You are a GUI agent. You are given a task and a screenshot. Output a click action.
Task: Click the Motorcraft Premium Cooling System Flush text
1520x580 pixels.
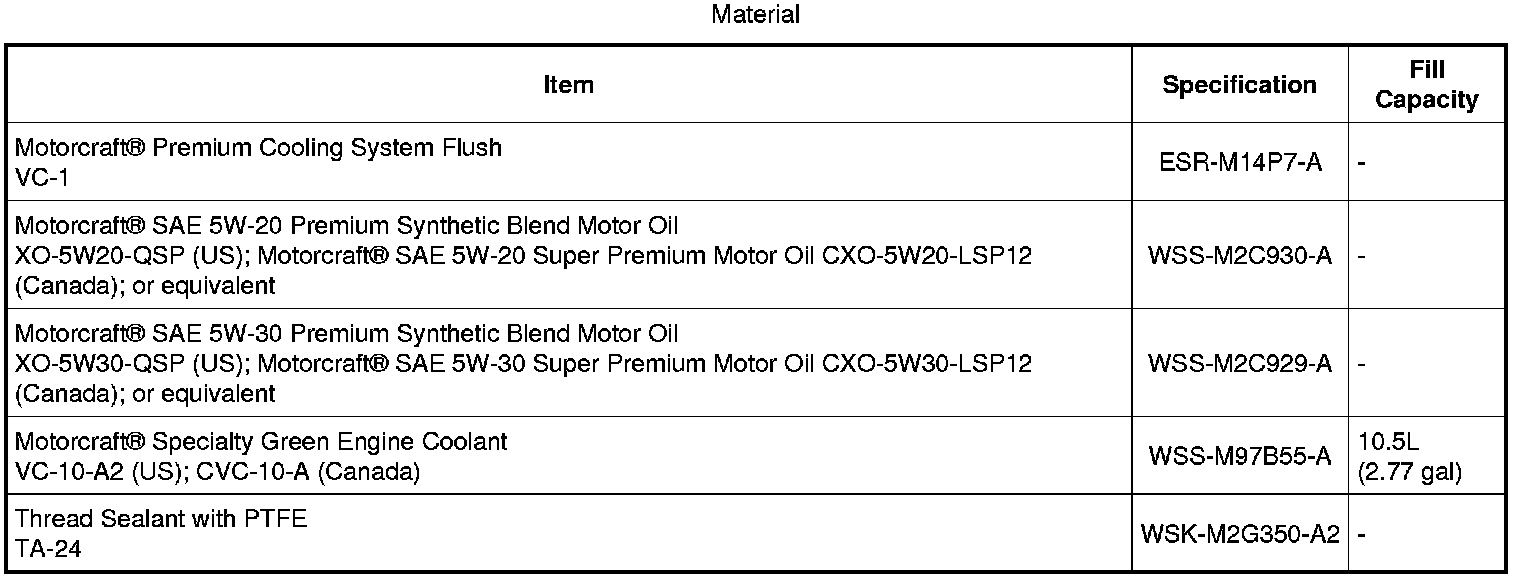pos(258,148)
